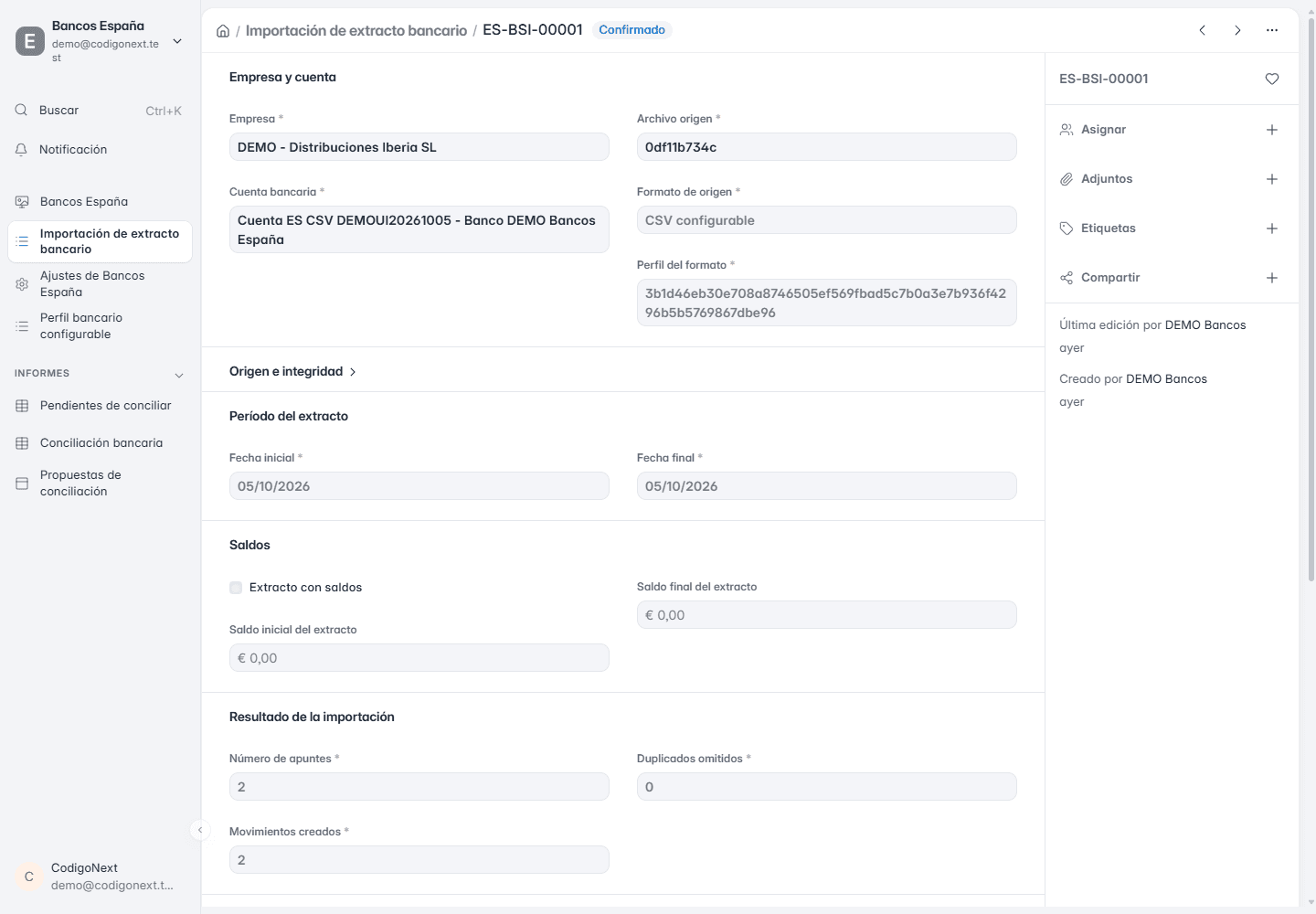Add assignee with plus next to Asignar
This screenshot has width=1316, height=914.
1272,130
